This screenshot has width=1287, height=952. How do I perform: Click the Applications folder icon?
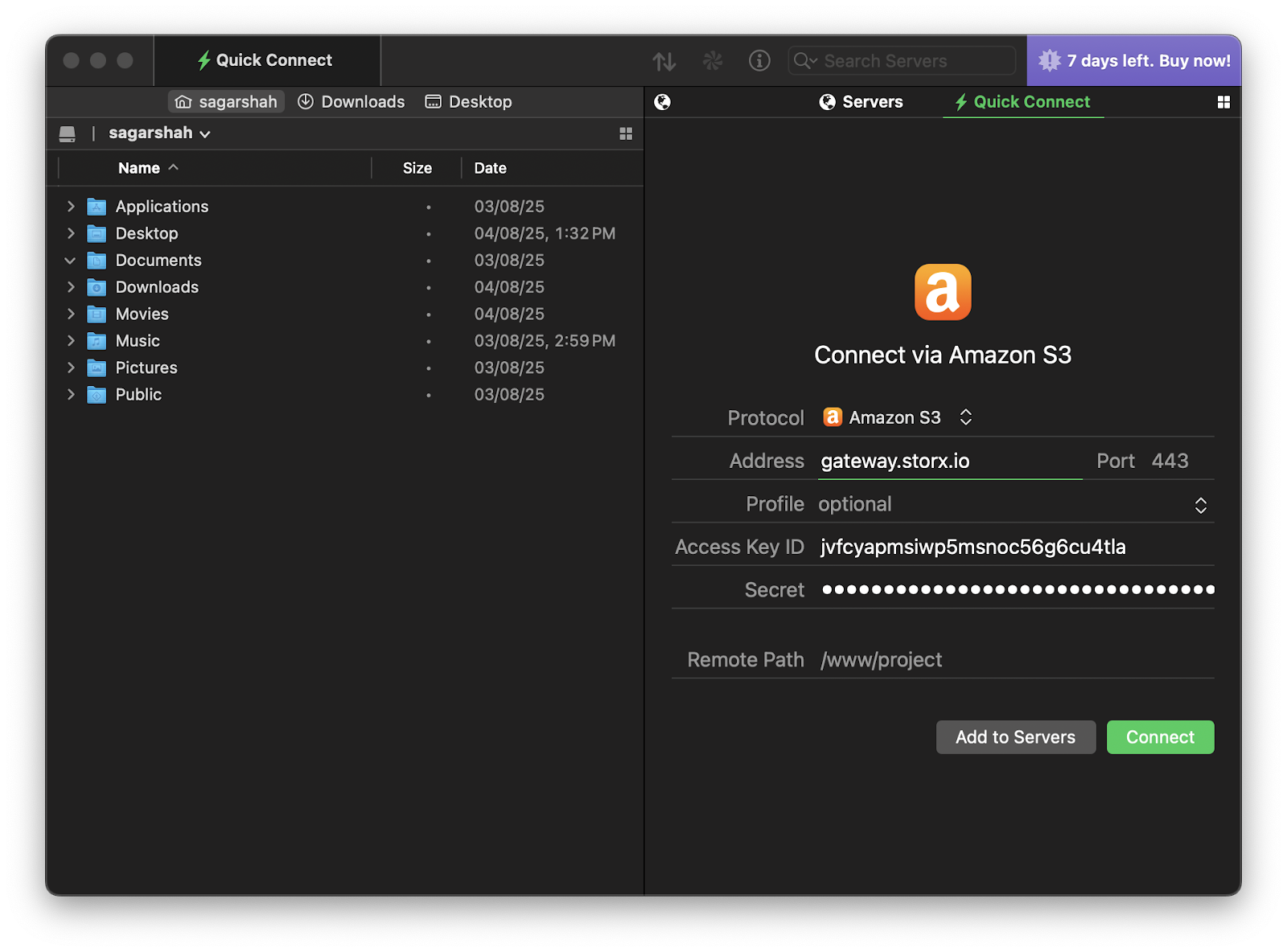(97, 207)
